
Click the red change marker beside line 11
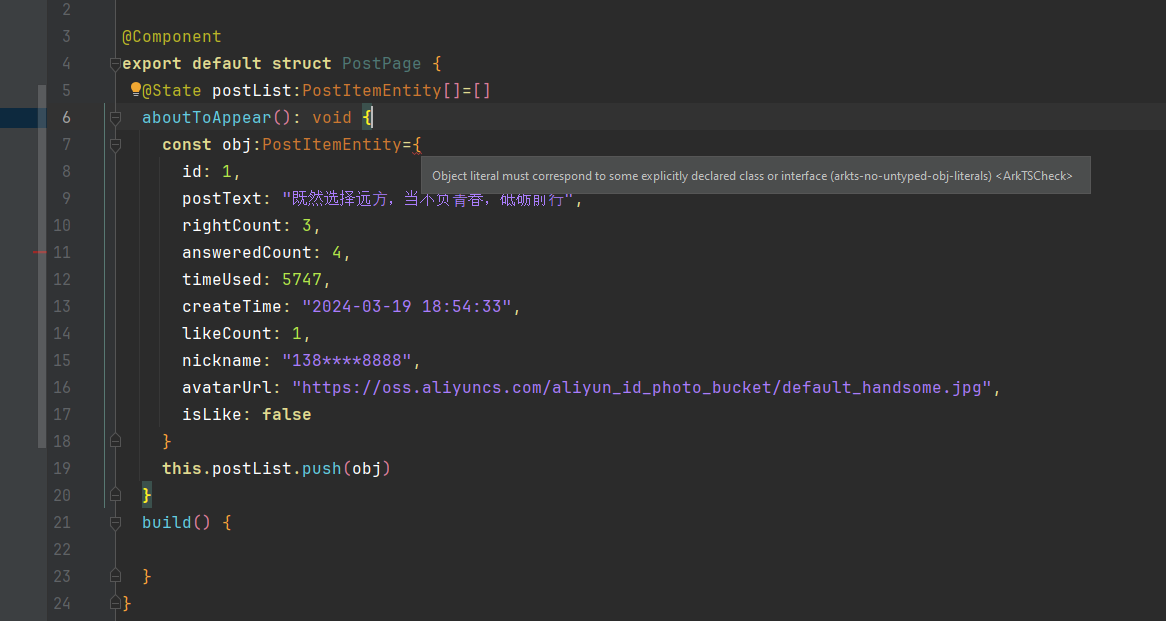click(x=40, y=253)
